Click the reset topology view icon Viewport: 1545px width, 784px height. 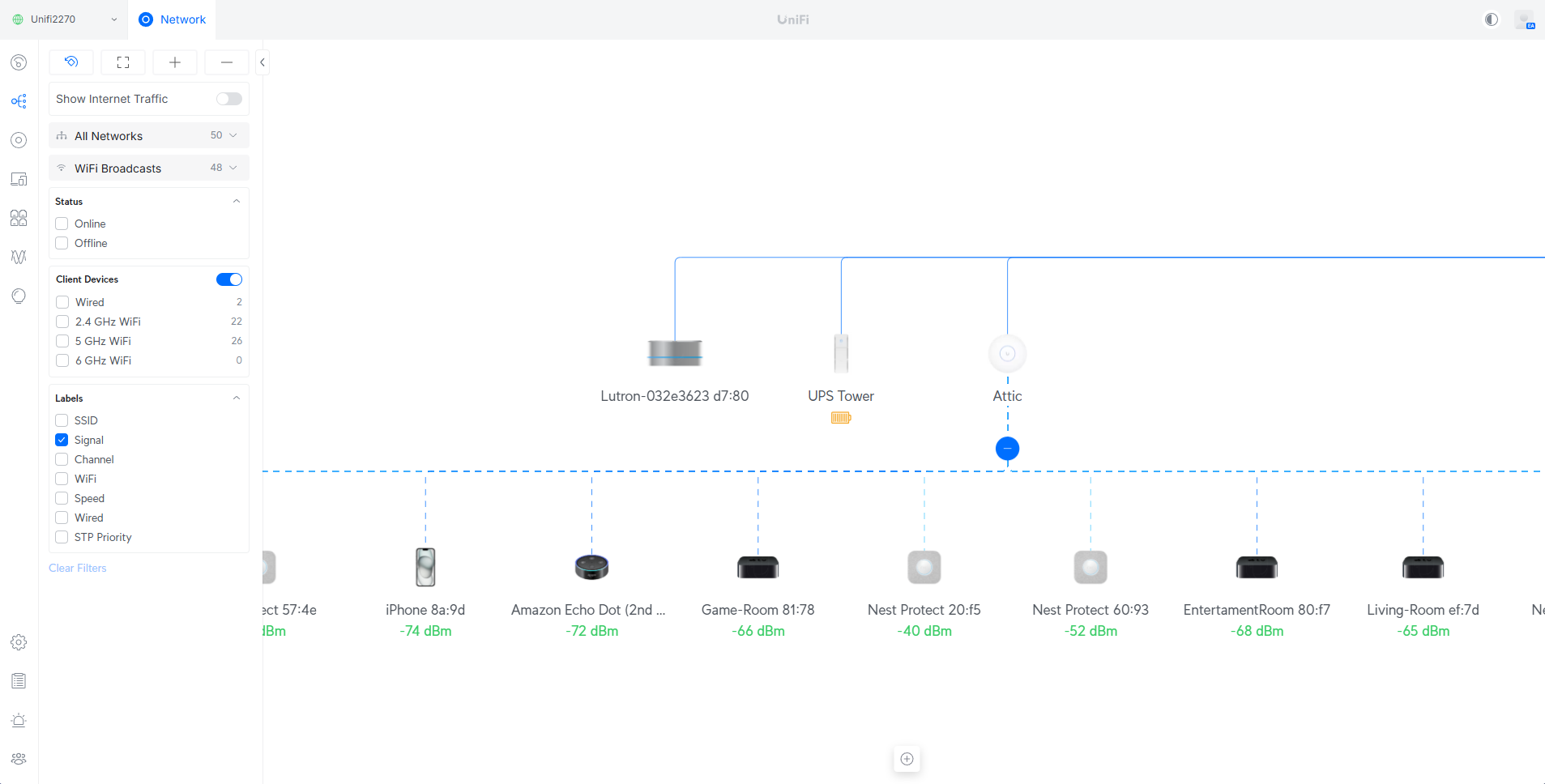[x=71, y=62]
